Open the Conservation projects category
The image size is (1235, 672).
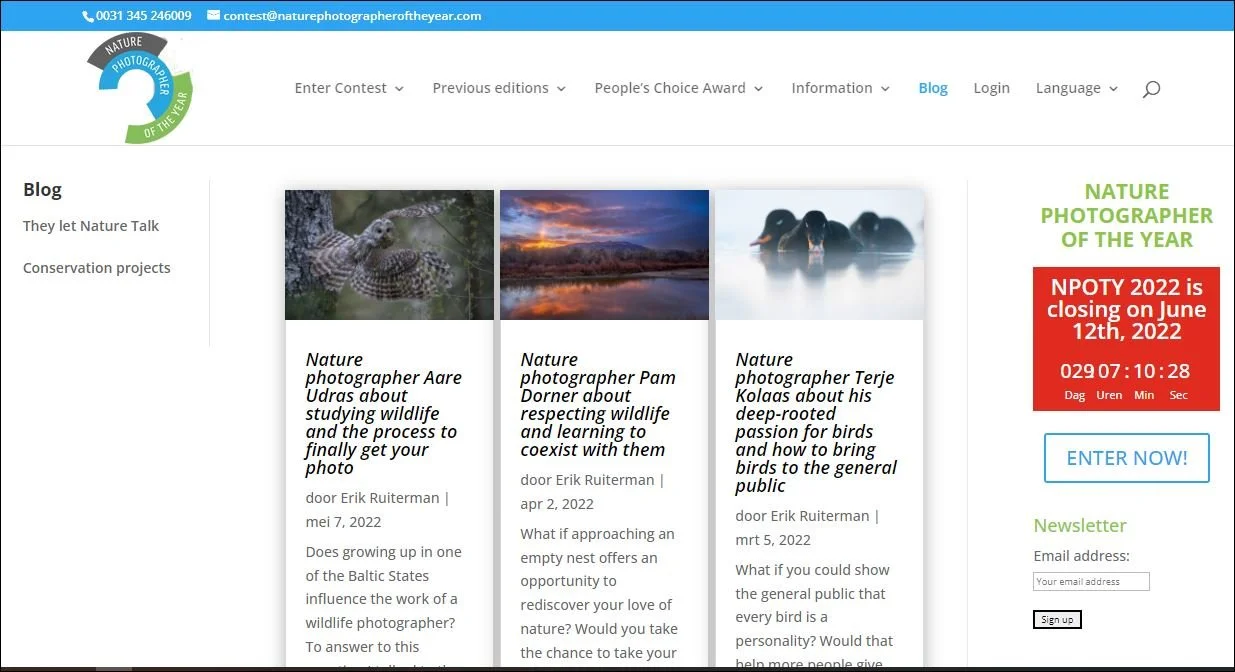pos(97,268)
